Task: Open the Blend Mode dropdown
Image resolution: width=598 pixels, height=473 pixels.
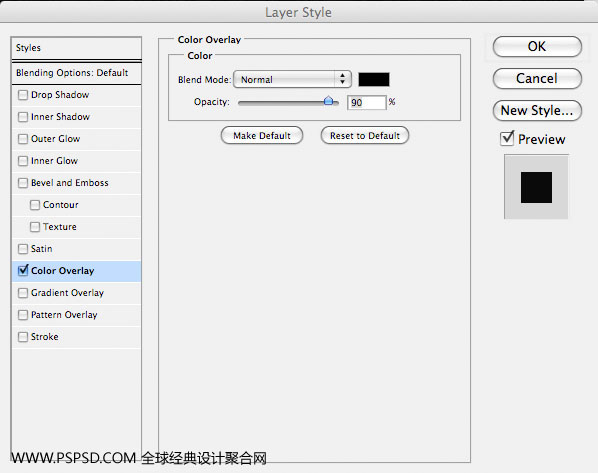Action: pyautogui.click(x=292, y=79)
